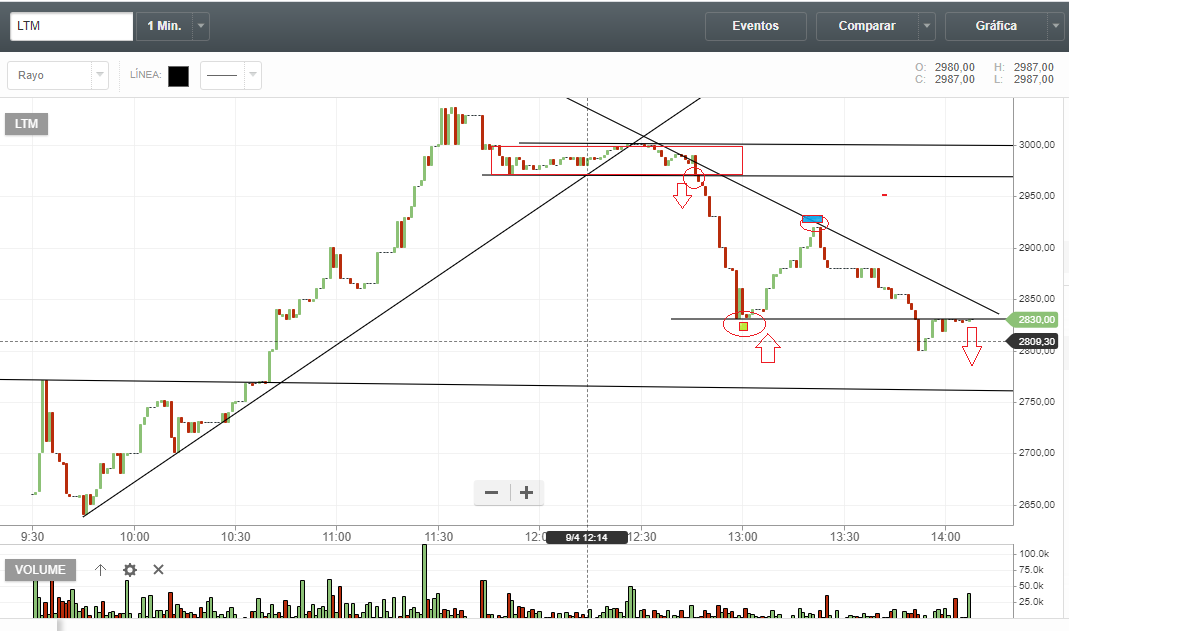Click the 14:00 time axis label
Image resolution: width=1204 pixels, height=634 pixels.
tap(945, 537)
